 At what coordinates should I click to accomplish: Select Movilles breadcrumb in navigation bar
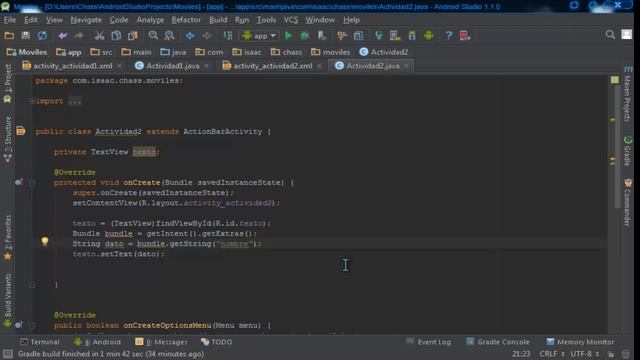pyautogui.click(x=27, y=52)
